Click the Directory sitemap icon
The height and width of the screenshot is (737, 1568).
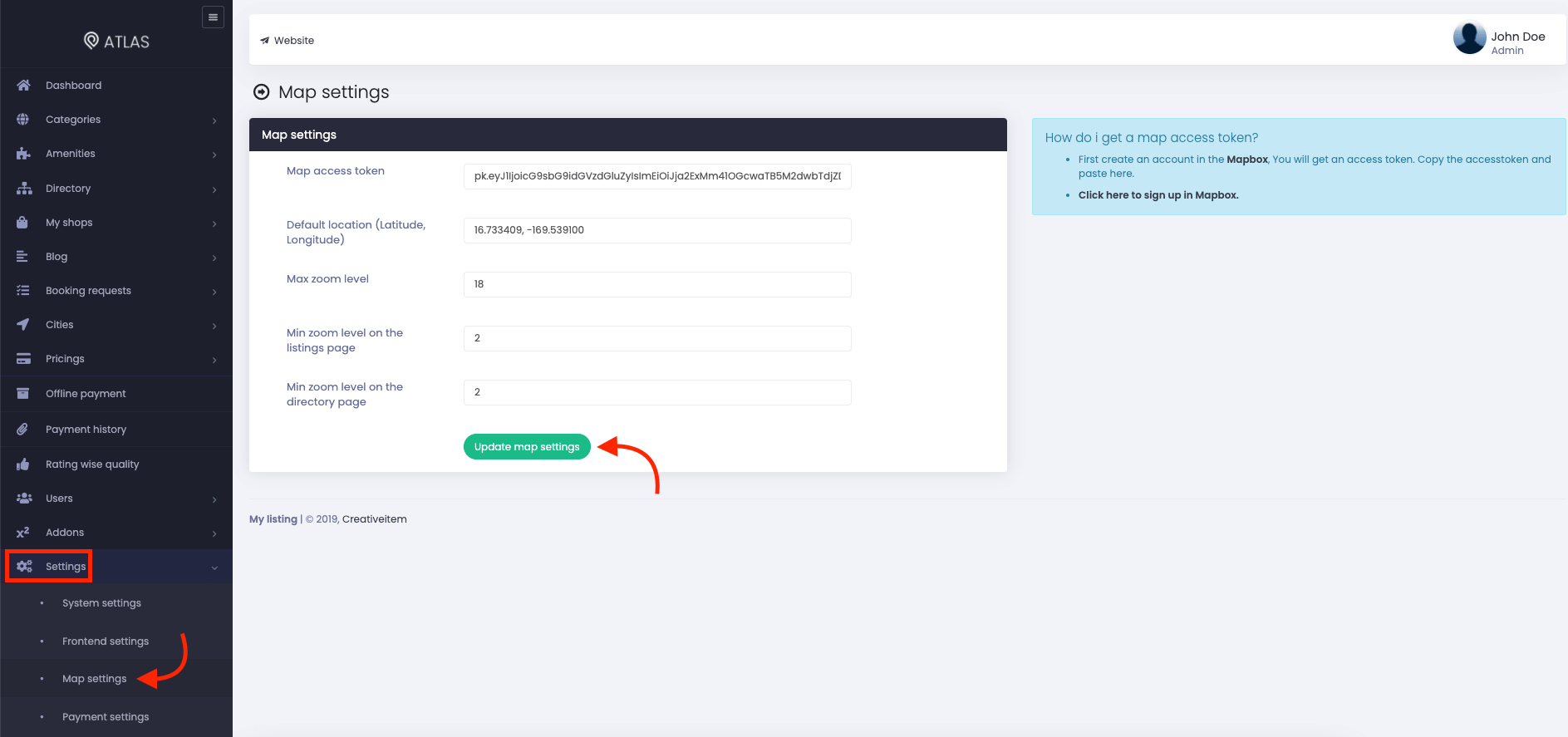[x=24, y=189]
